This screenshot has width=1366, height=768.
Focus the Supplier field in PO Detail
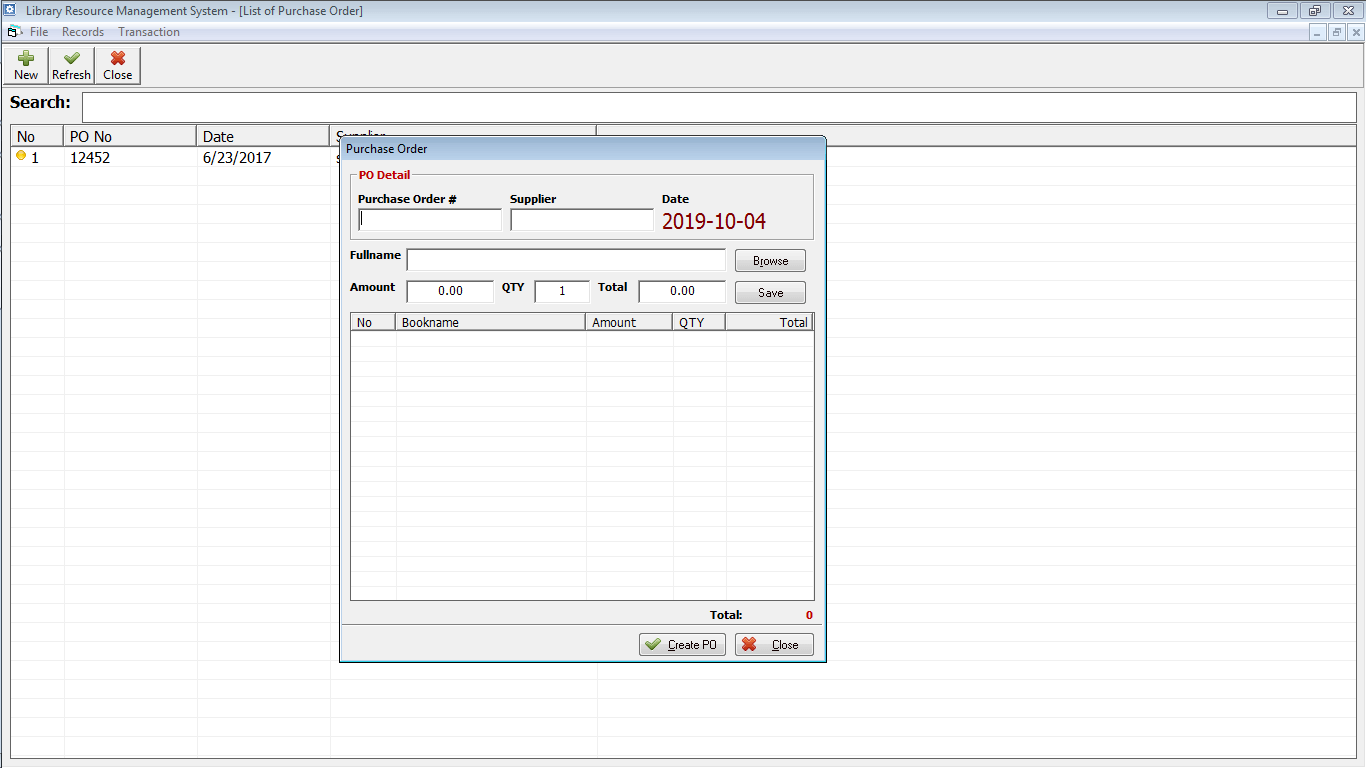coord(582,220)
